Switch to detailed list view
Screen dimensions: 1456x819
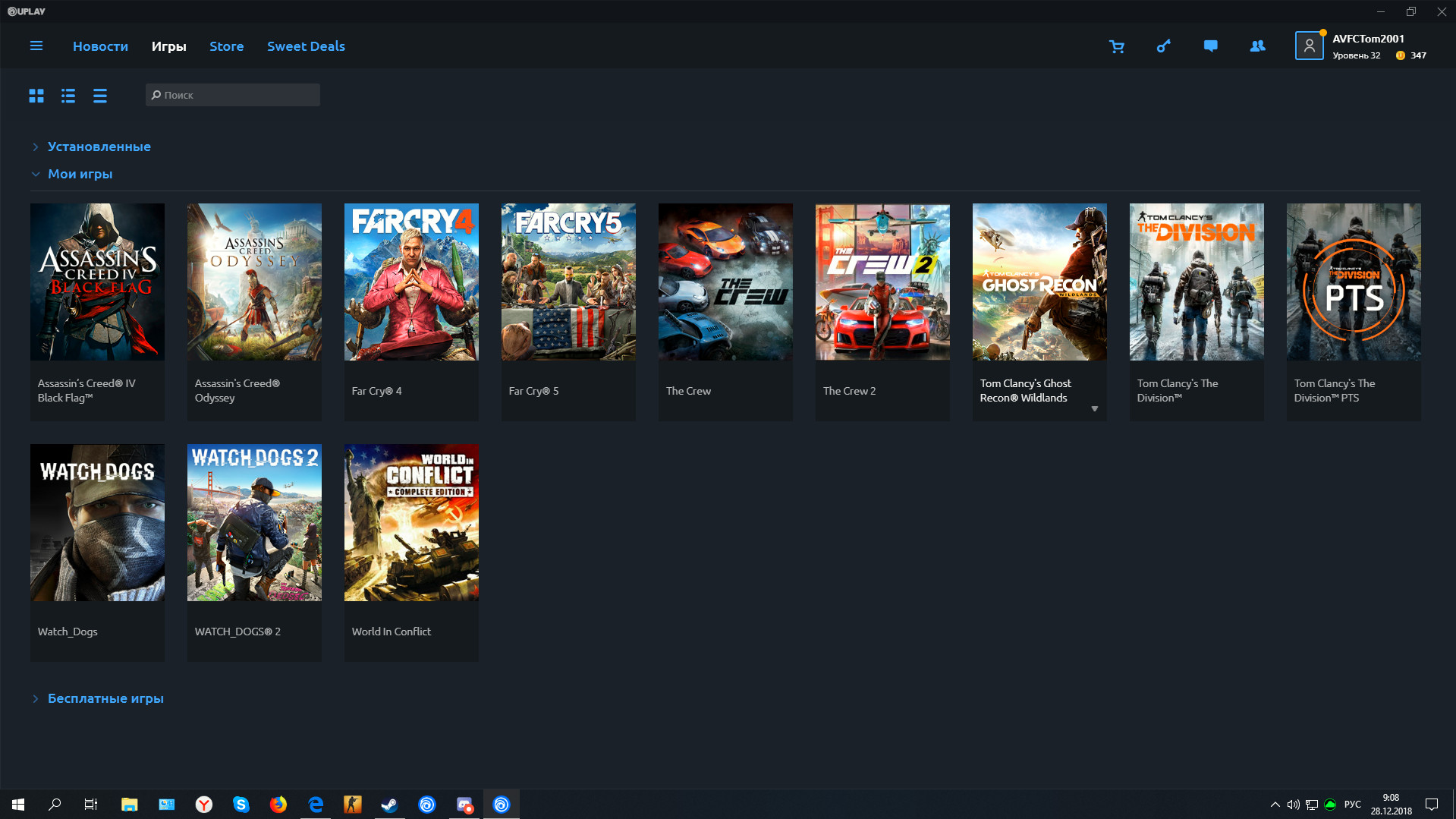(68, 96)
